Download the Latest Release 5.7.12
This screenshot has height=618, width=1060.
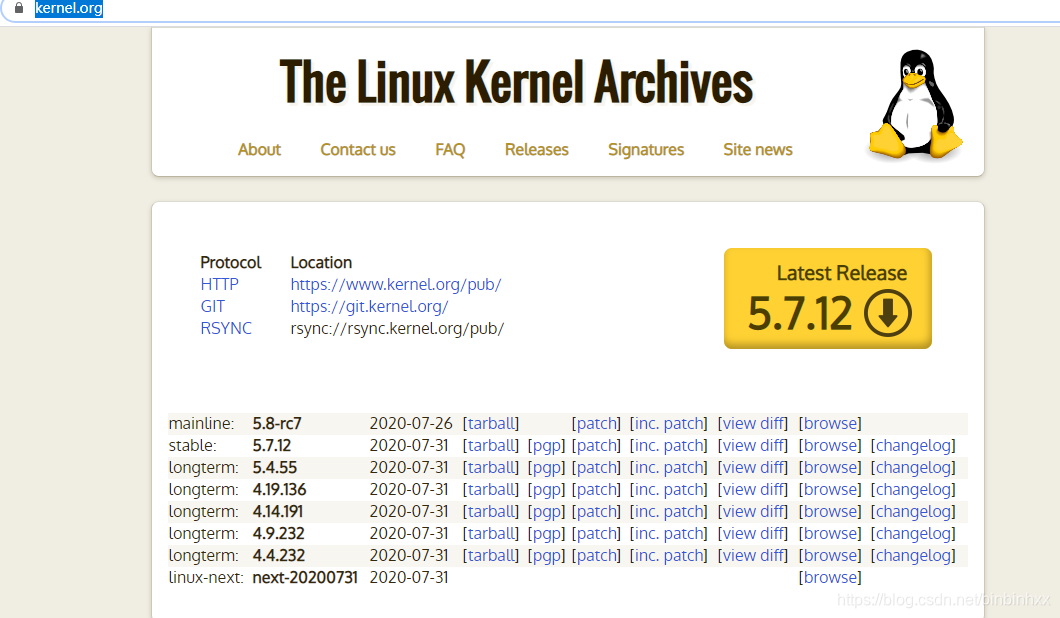827,298
